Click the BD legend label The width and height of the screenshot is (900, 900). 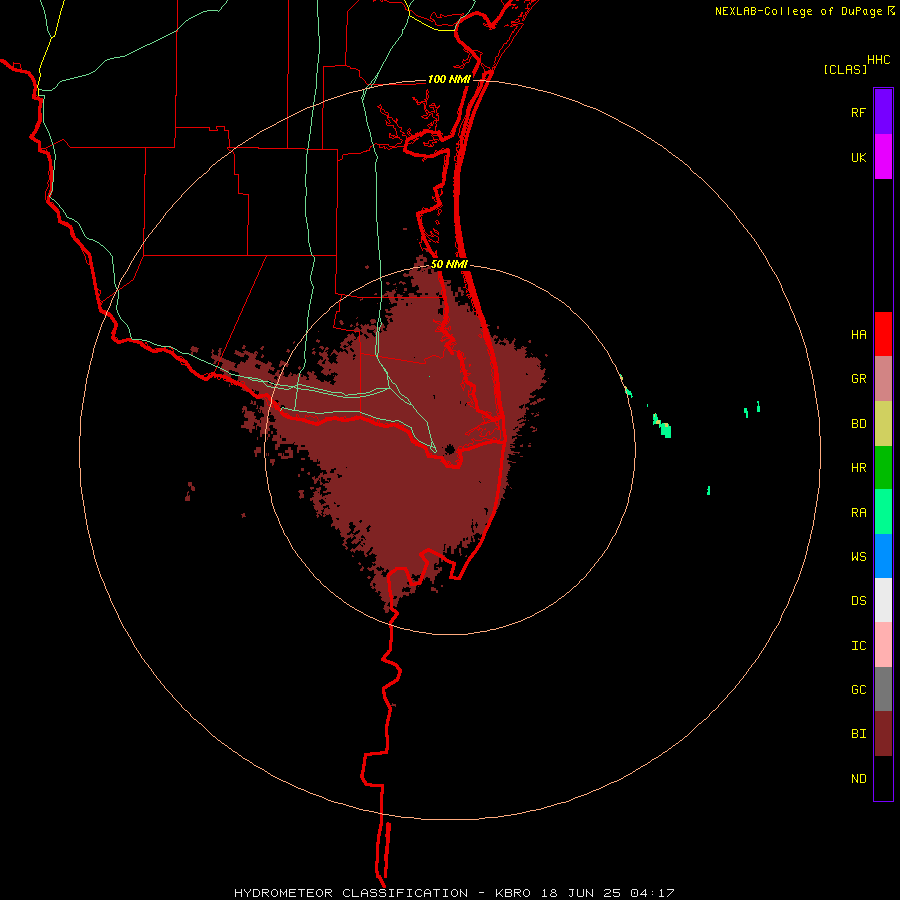click(x=858, y=424)
